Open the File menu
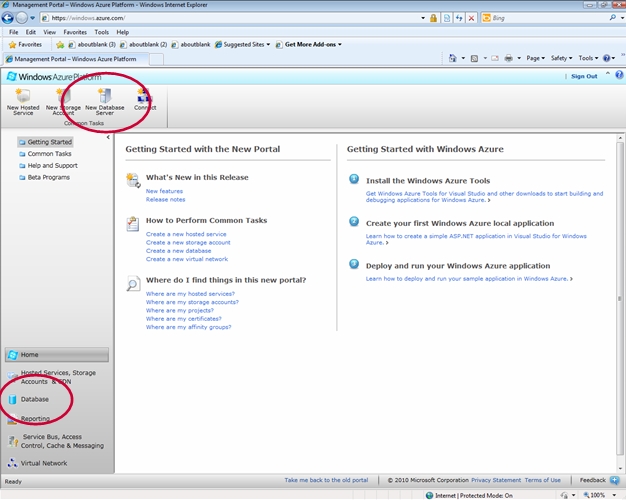 14,32
